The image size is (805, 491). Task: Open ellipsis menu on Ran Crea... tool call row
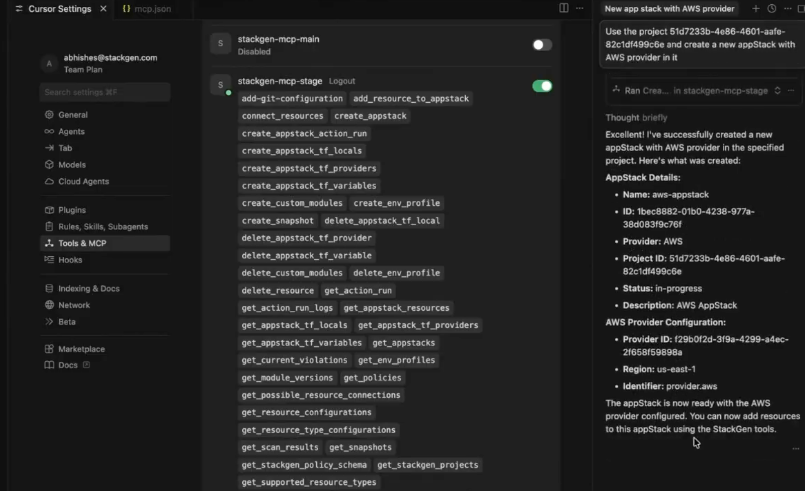(791, 90)
